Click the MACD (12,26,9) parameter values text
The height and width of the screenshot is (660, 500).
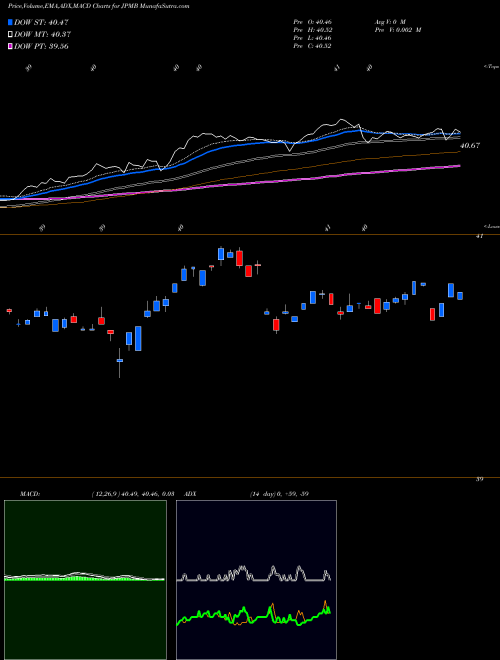click(x=133, y=494)
